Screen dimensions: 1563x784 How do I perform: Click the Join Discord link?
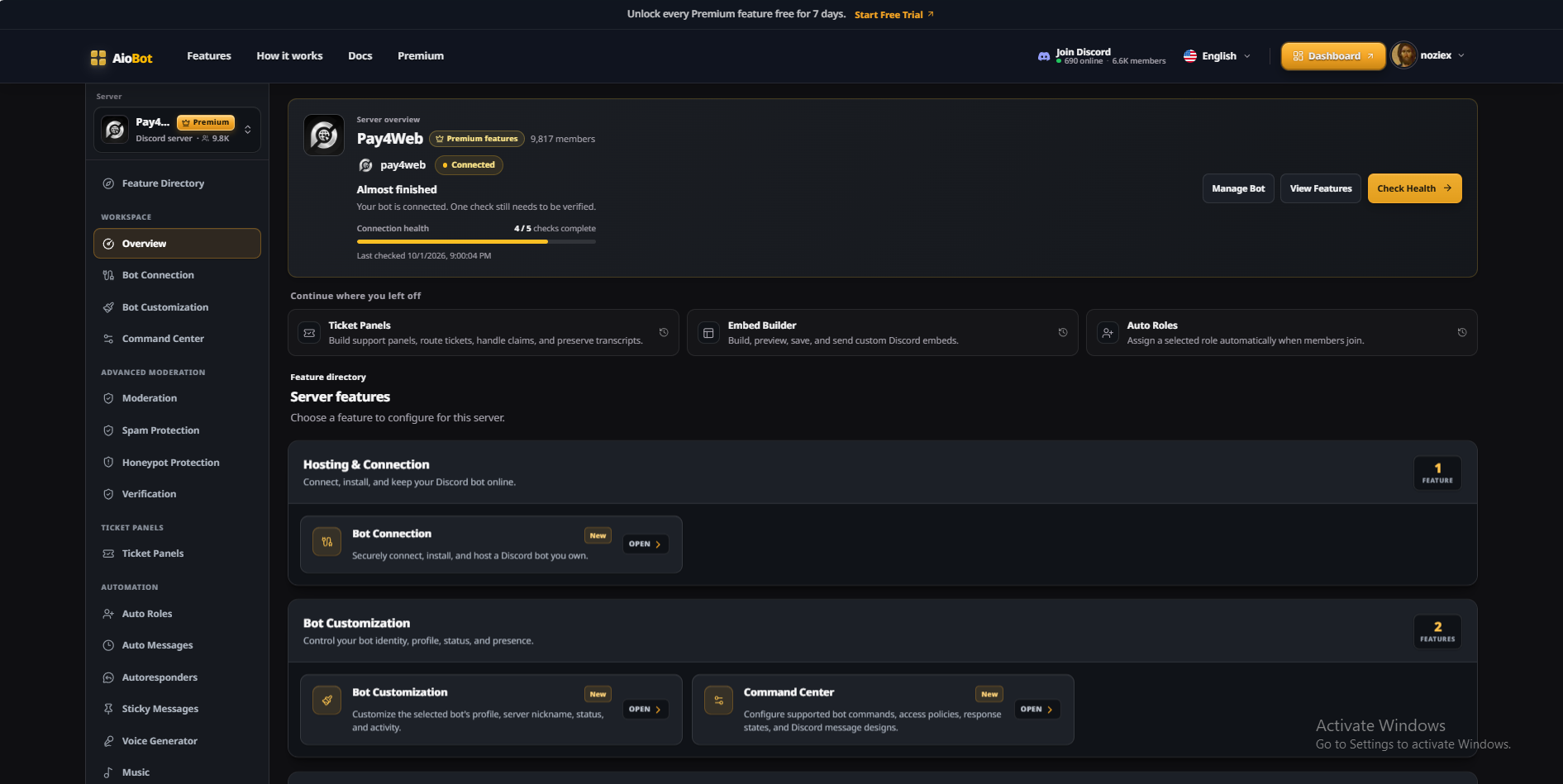pyautogui.click(x=1102, y=56)
